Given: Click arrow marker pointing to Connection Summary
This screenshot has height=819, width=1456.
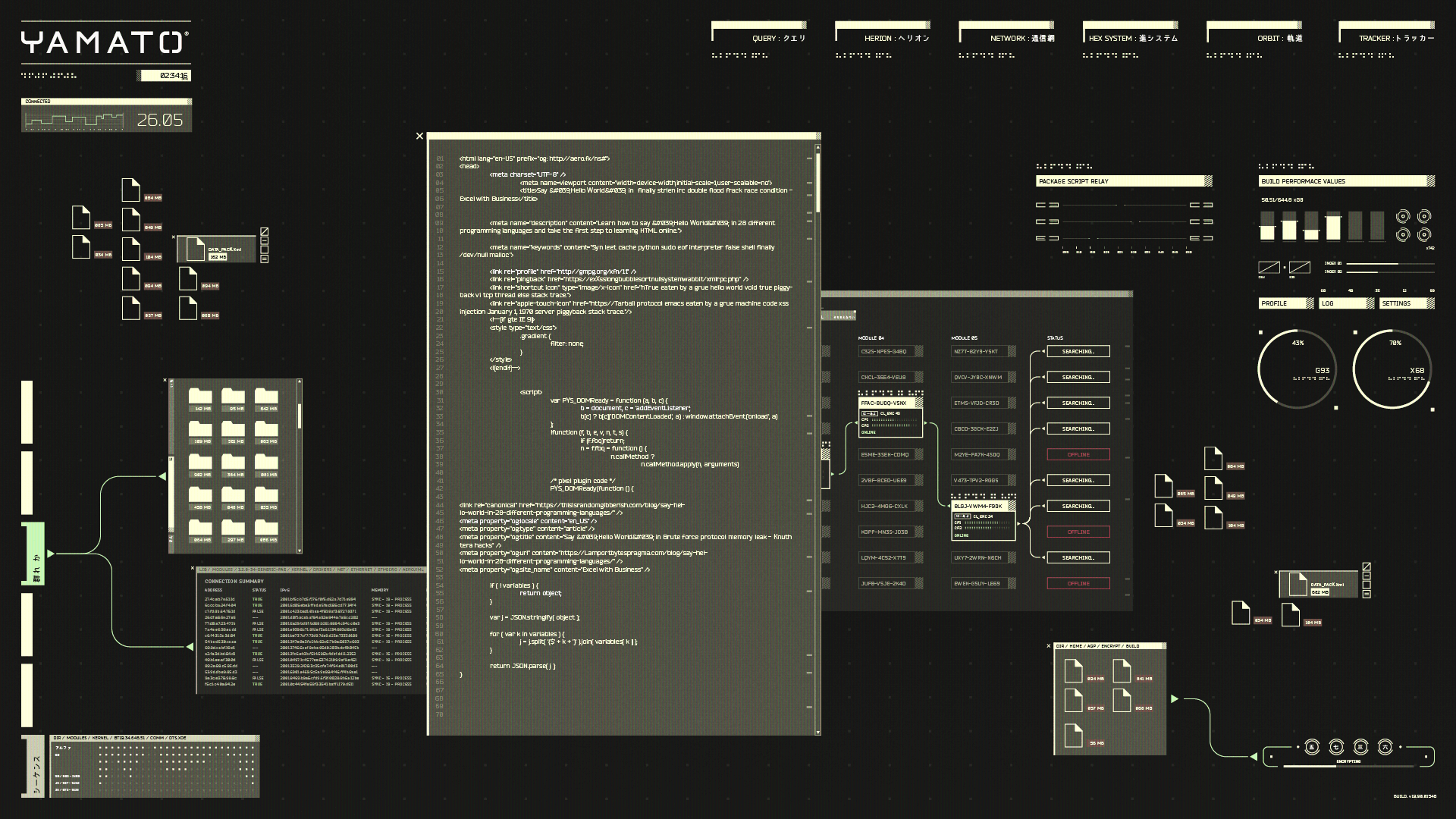Looking at the screenshot, I should point(190,647).
